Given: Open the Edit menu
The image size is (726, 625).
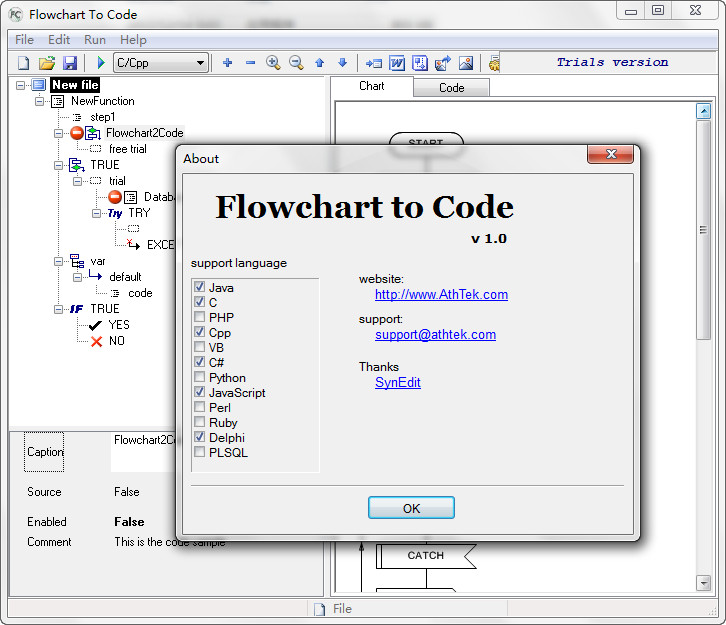Looking at the screenshot, I should tap(59, 40).
